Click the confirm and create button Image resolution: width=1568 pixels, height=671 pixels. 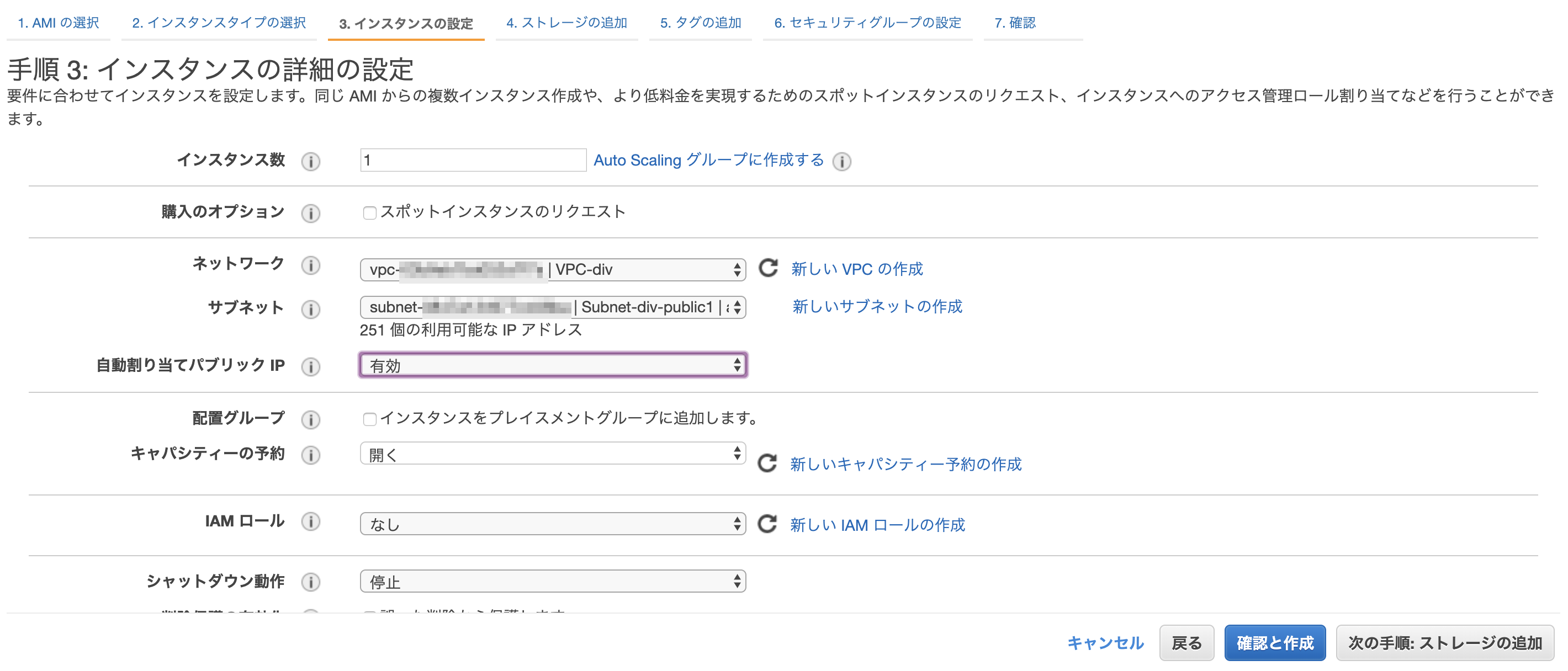pos(1275,642)
